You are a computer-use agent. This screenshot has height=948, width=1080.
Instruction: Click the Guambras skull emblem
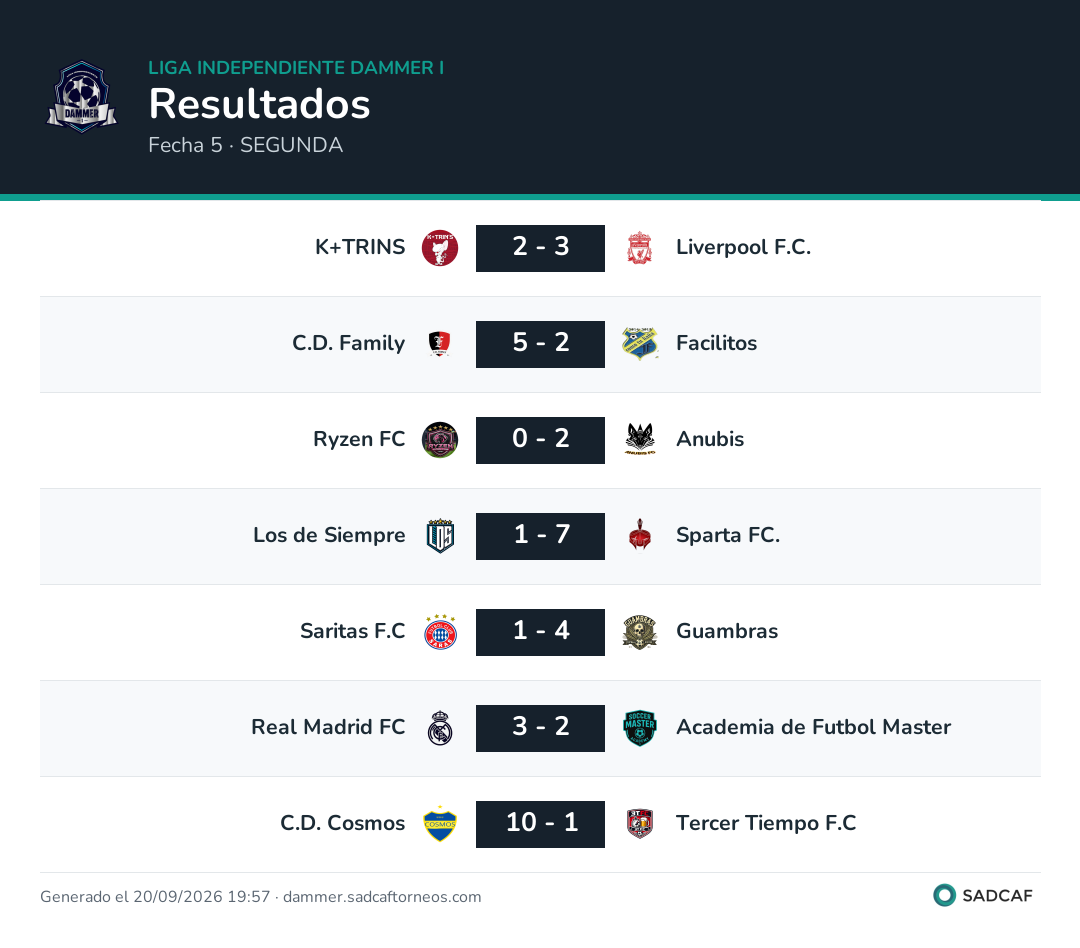(640, 632)
